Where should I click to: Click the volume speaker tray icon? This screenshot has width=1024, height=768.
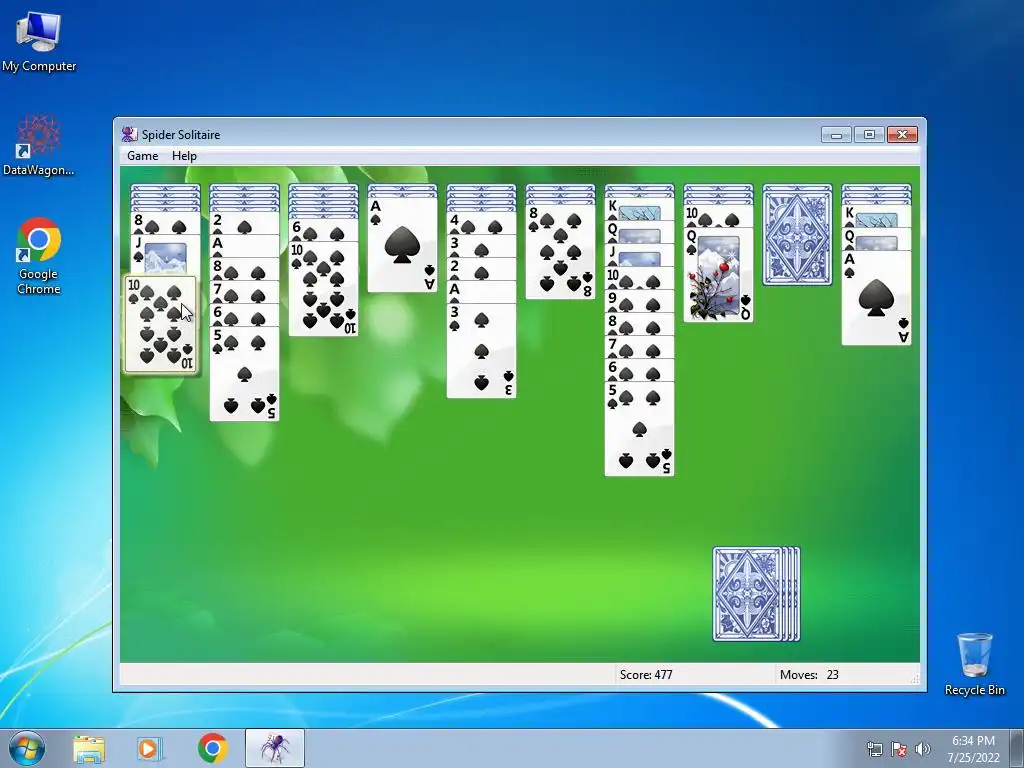923,748
